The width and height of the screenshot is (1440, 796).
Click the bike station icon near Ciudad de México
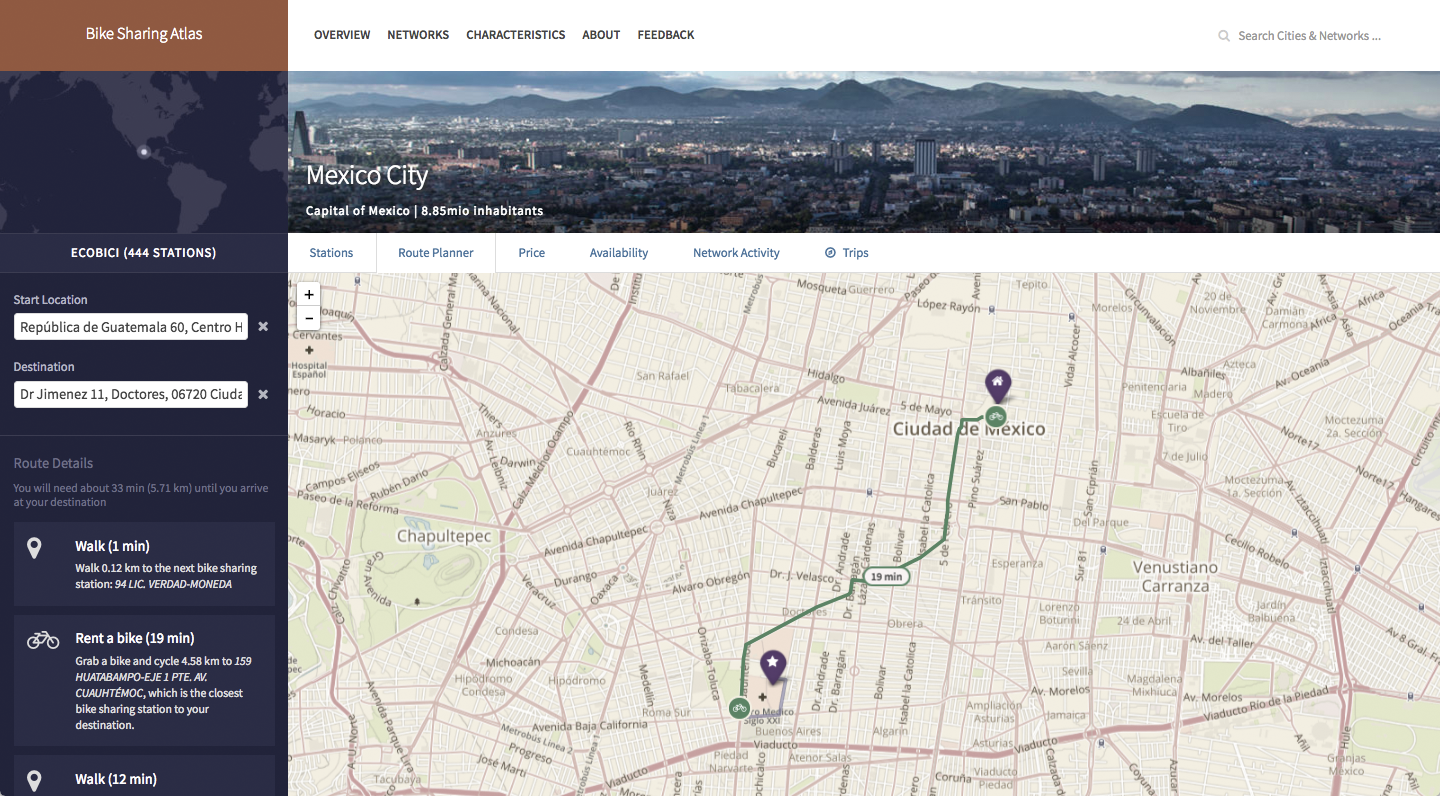(x=995, y=417)
